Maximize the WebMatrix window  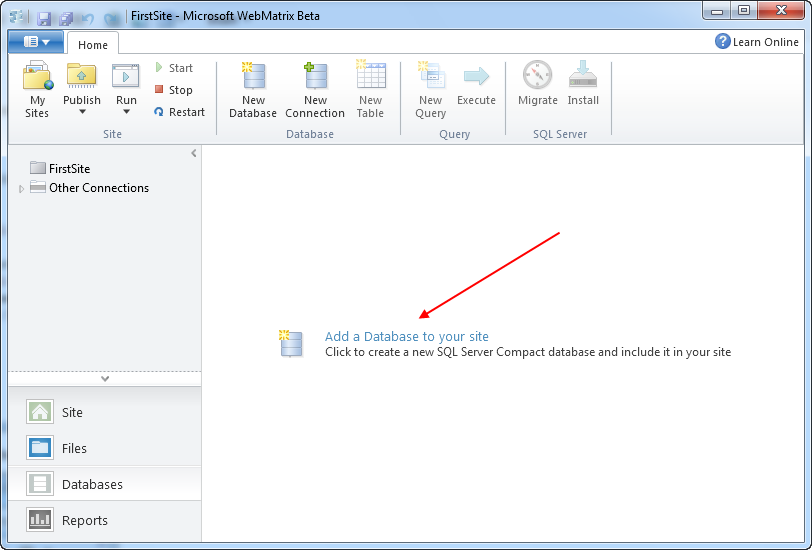744,11
